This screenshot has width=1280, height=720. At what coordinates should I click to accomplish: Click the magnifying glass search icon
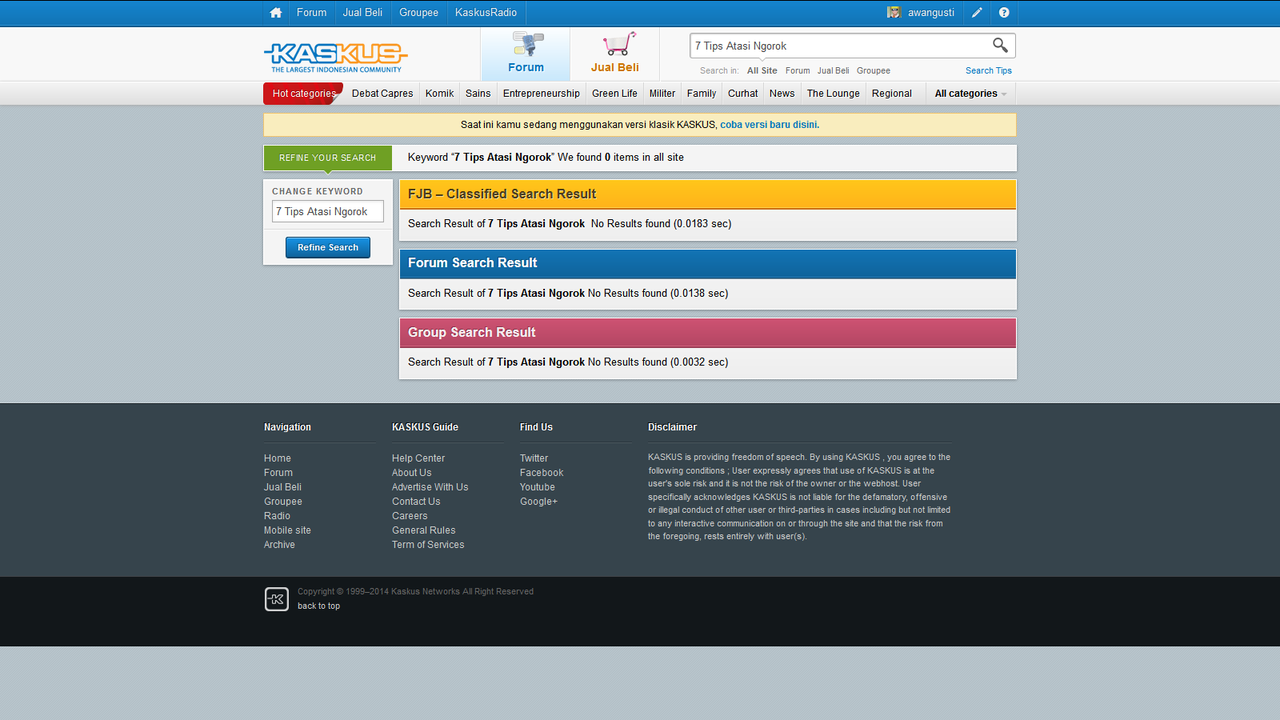pos(1000,45)
